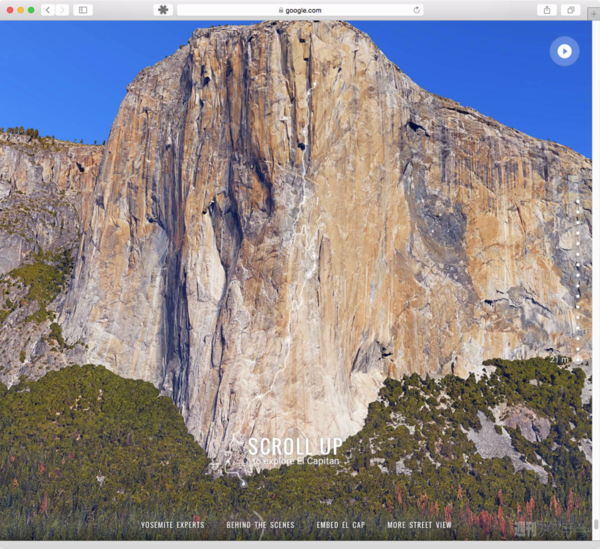Close the Safari window with red button

pos(10,10)
